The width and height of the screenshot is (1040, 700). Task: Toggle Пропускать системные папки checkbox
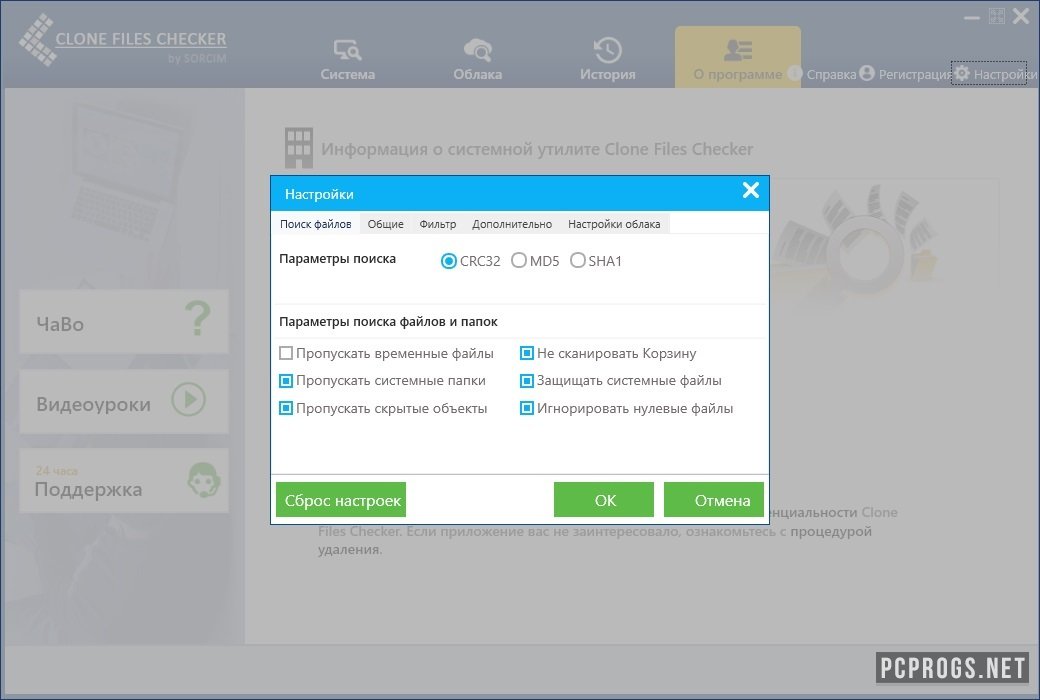click(286, 381)
